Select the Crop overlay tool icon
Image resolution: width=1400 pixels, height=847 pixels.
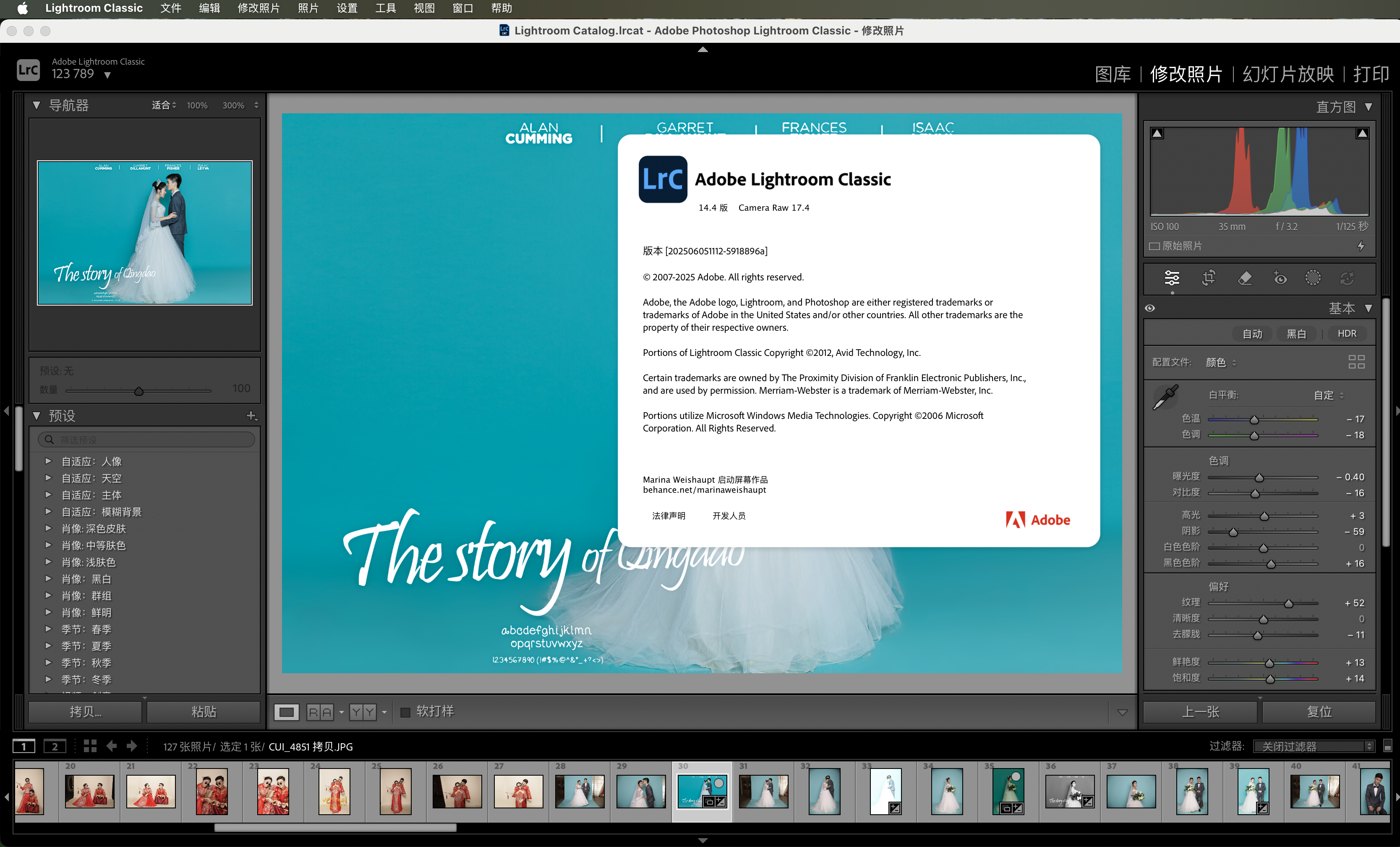click(x=1209, y=278)
